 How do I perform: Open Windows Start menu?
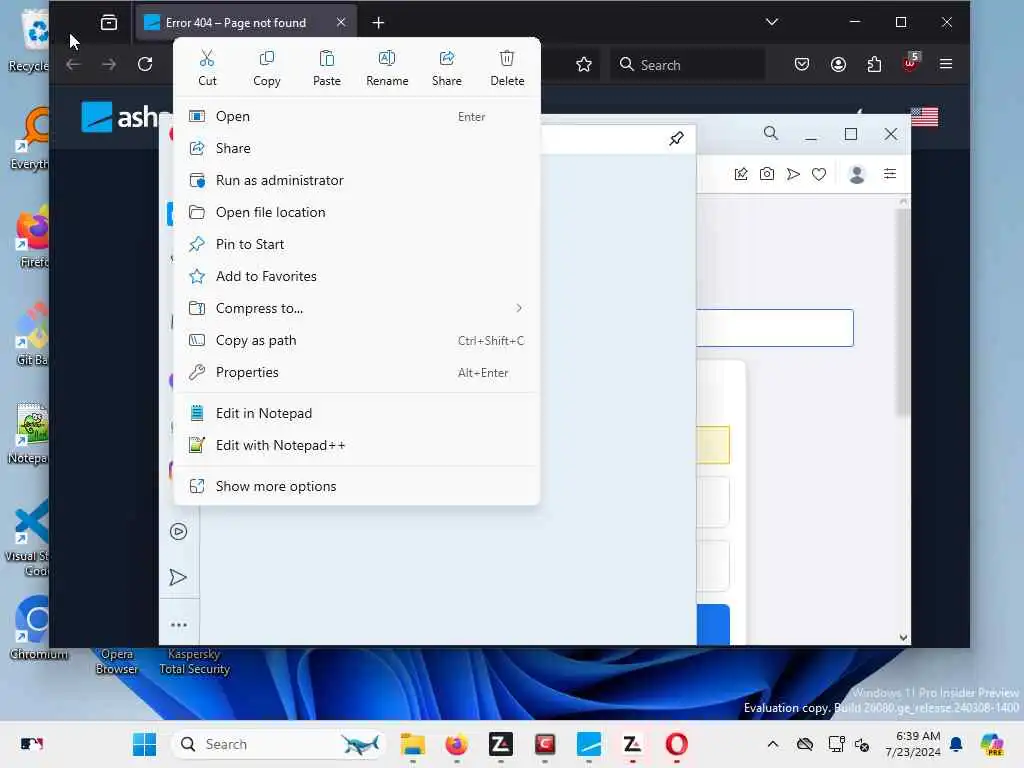144,744
